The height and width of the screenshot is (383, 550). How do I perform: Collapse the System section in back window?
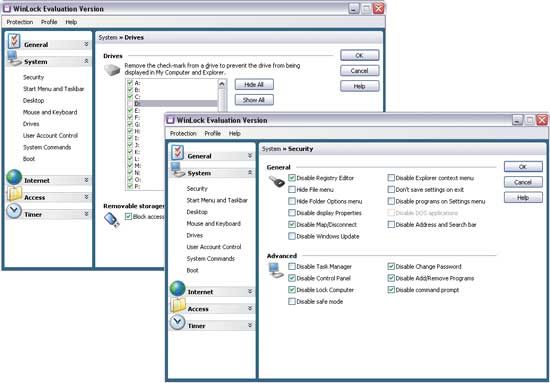tap(86, 61)
